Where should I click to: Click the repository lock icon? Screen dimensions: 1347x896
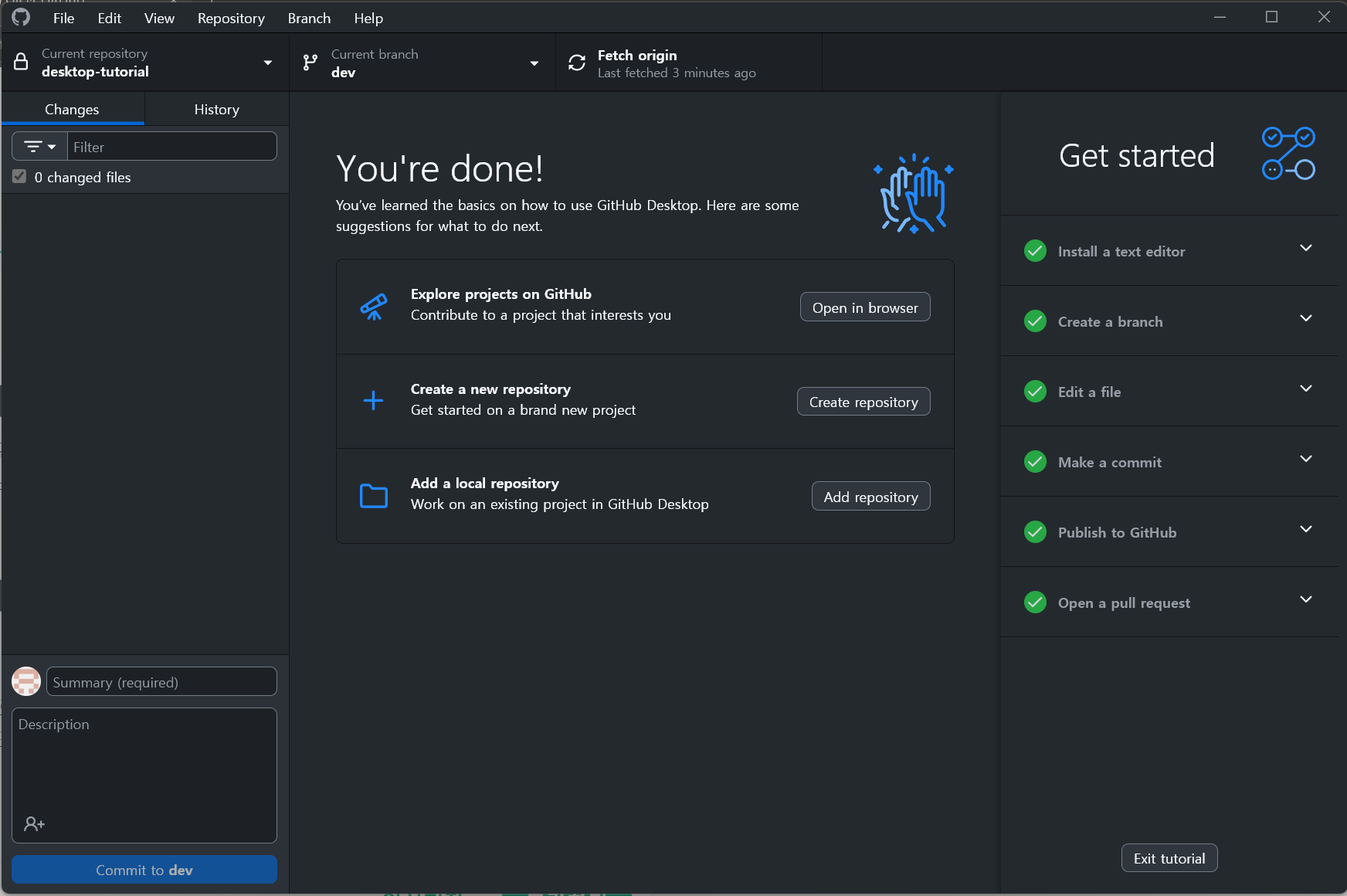[x=22, y=61]
